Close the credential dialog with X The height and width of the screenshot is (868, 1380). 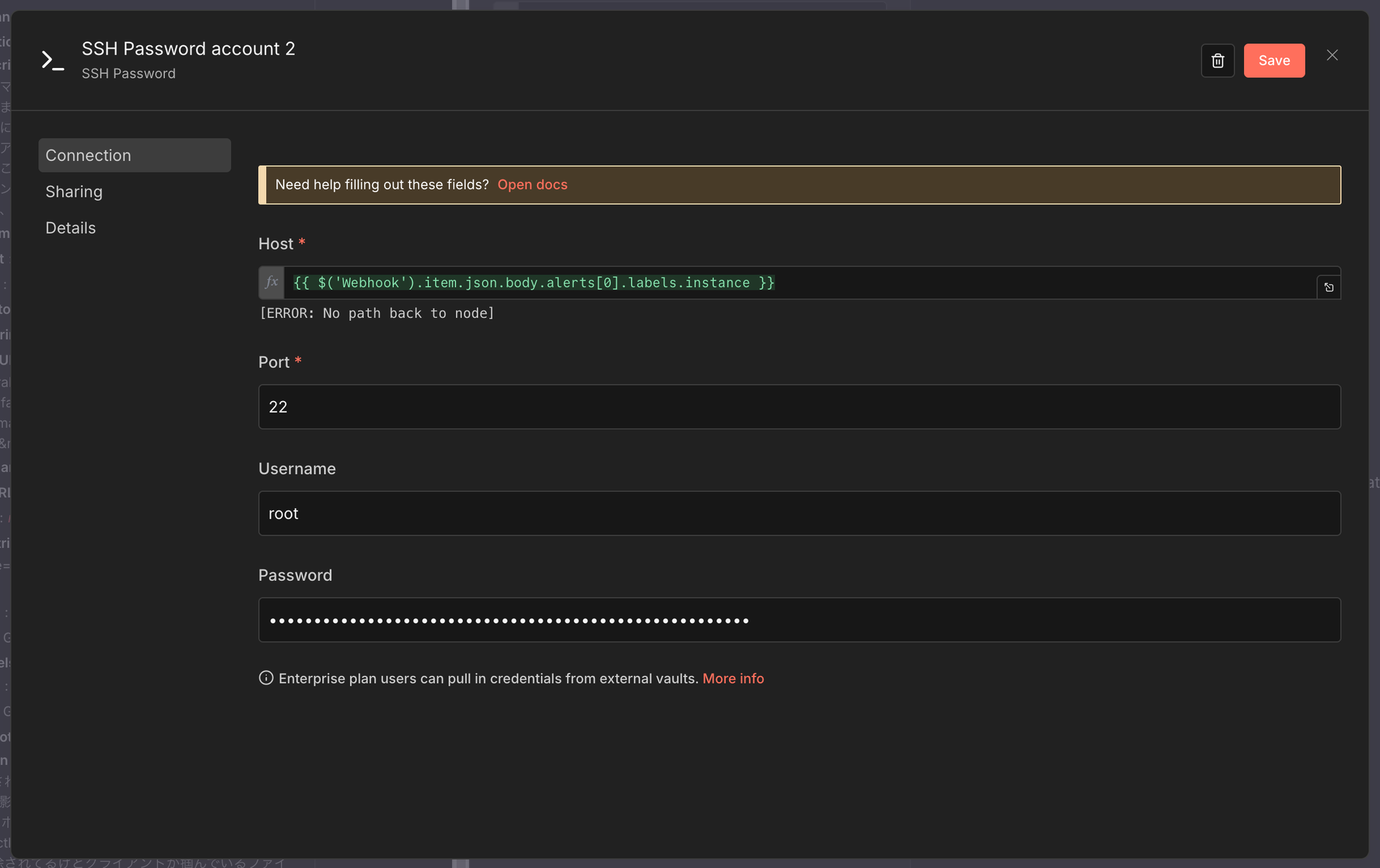click(1331, 55)
